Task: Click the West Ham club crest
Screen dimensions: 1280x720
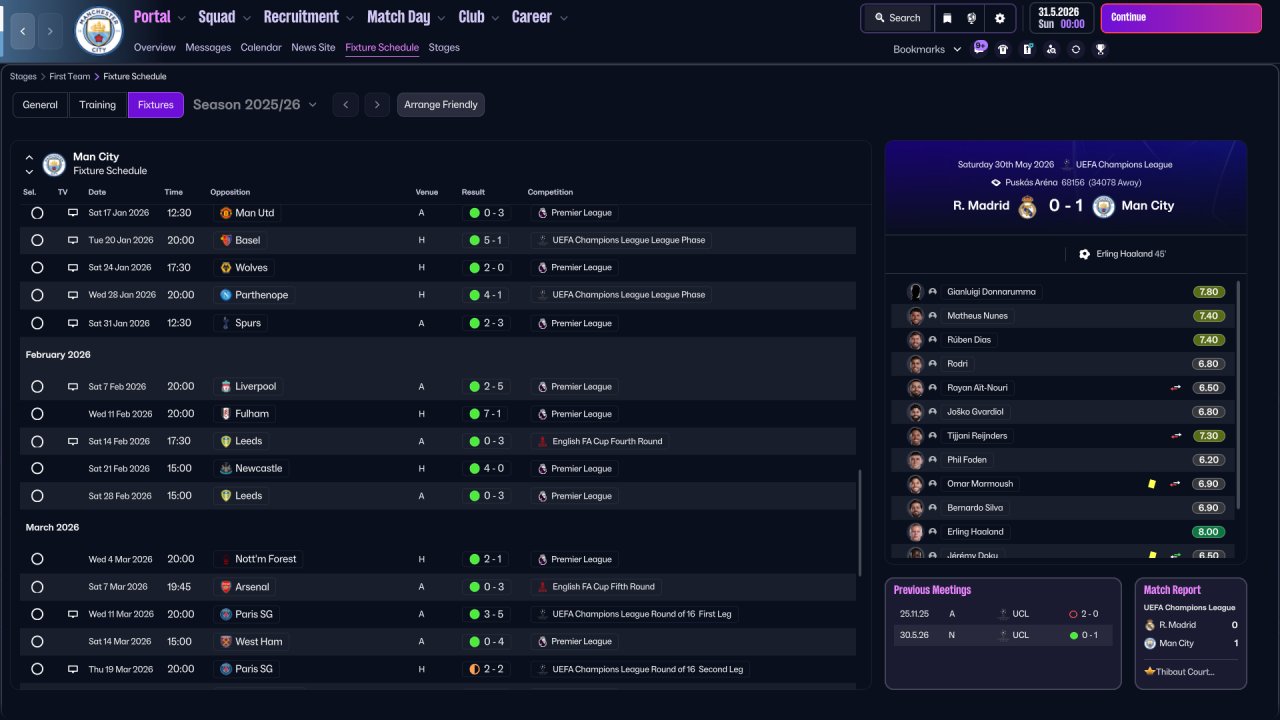Action: click(226, 642)
